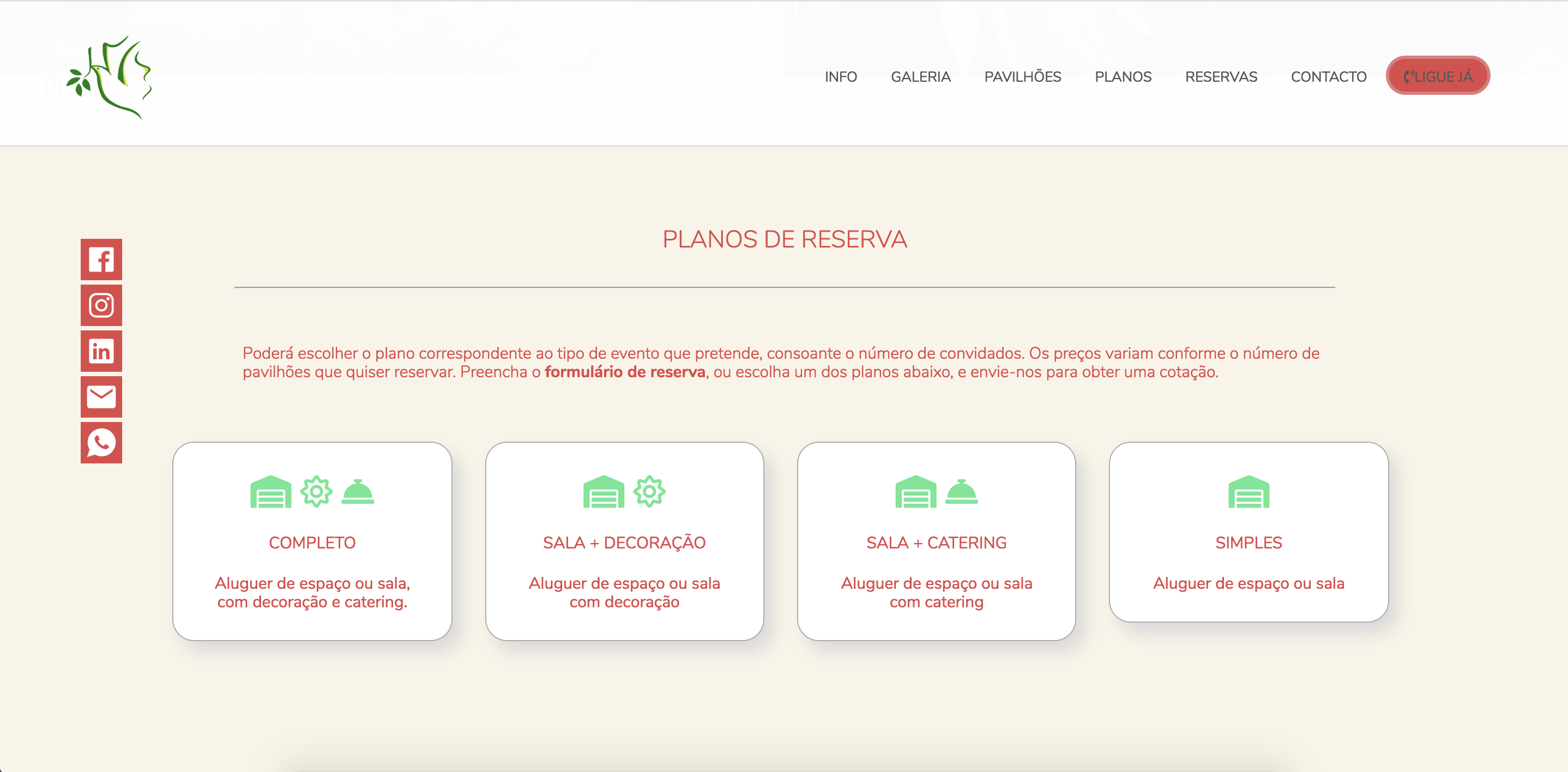Click the green dove site logo
This screenshot has width=1568, height=772.
[x=110, y=77]
